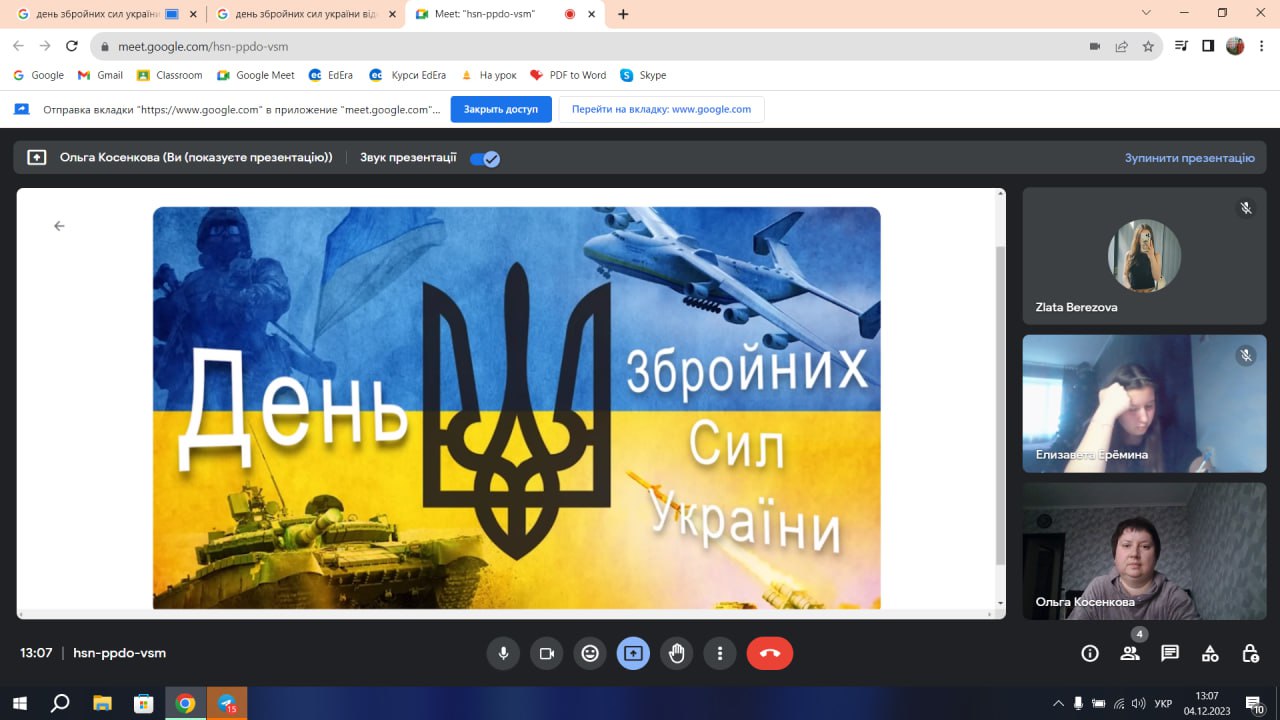1280x720 pixels.
Task: Open the Classroom bookmark
Action: tap(170, 75)
